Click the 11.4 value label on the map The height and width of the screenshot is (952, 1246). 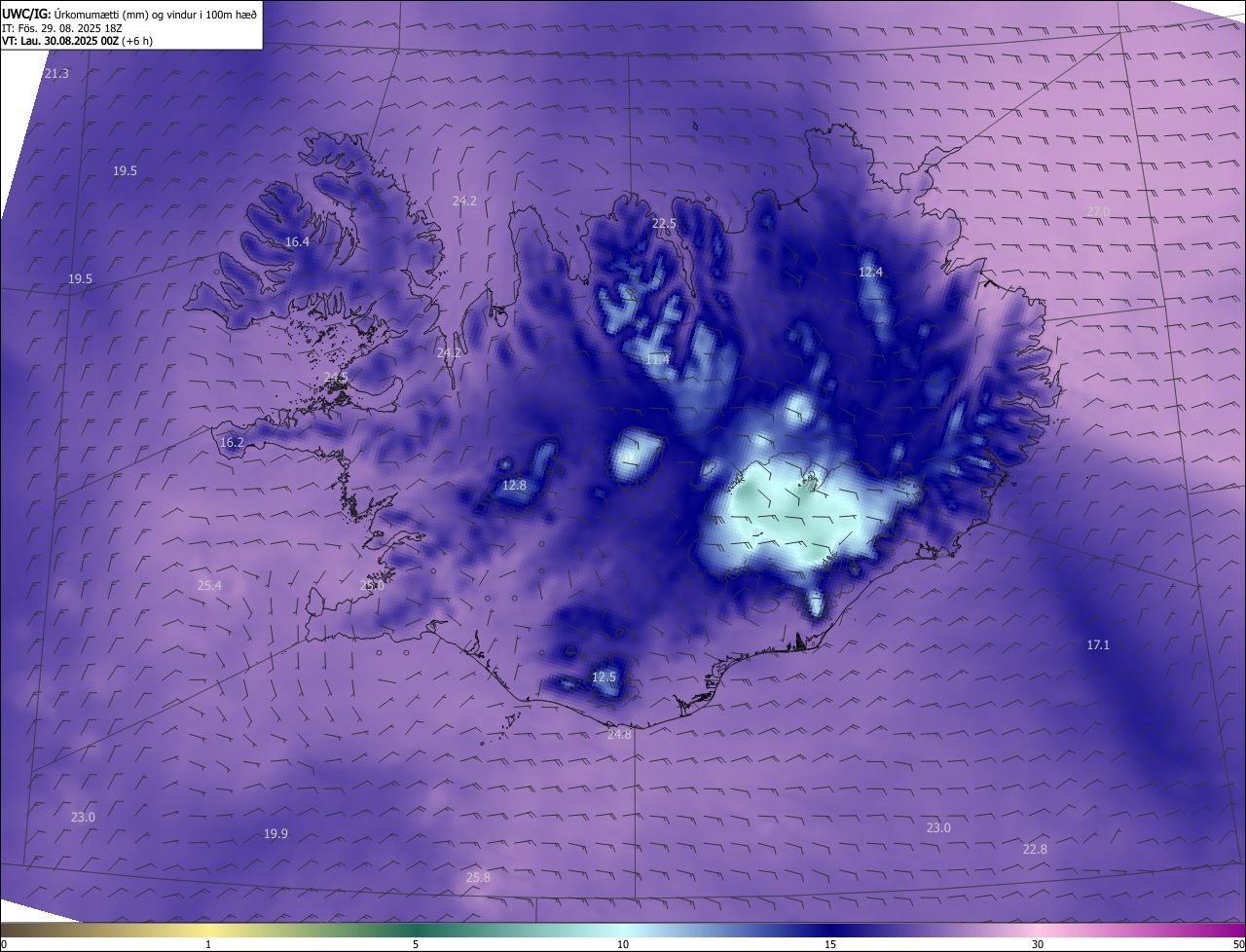[657, 360]
